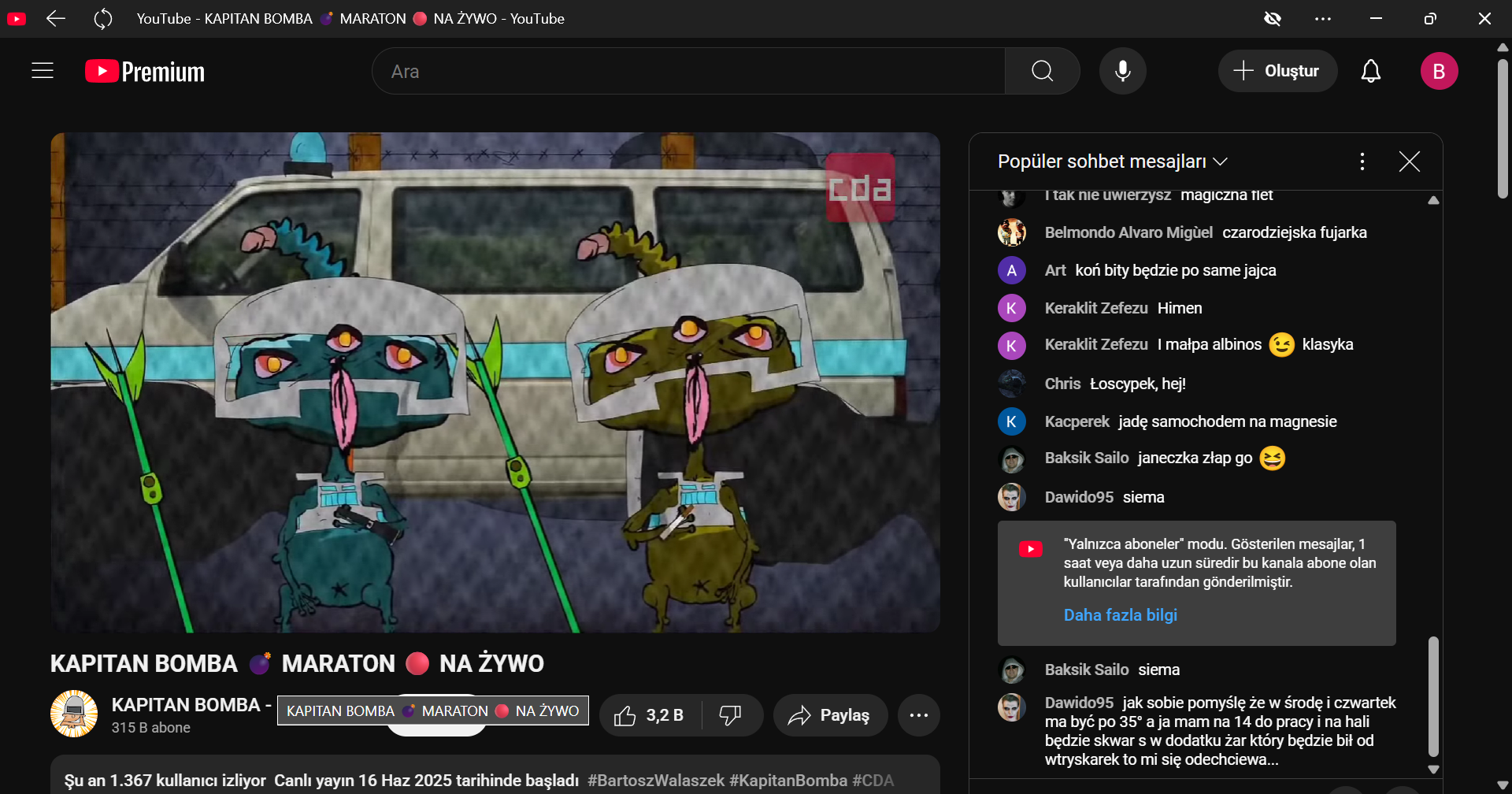Screen dimensions: 1512x794
Task: Click the Paylaş share button
Action: (x=830, y=715)
